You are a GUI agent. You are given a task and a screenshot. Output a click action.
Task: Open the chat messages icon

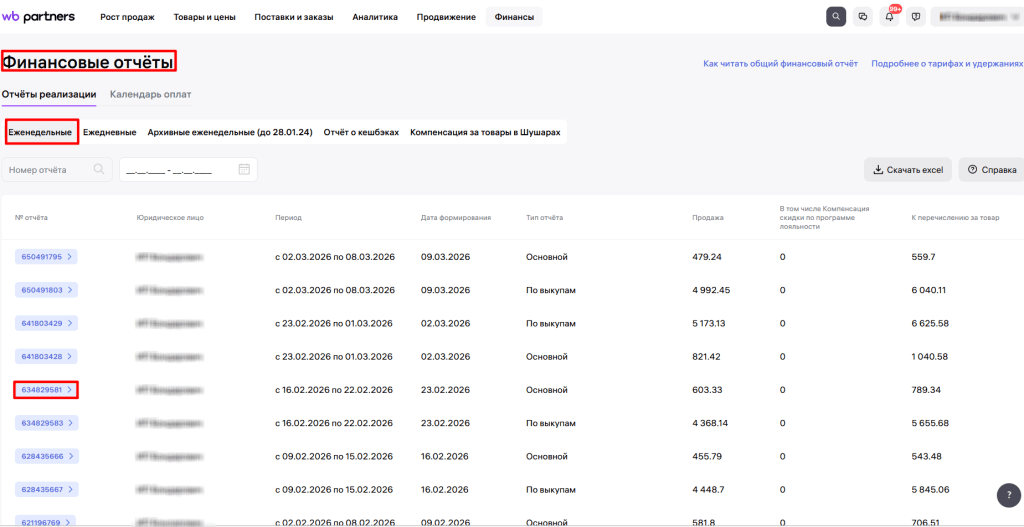point(863,17)
